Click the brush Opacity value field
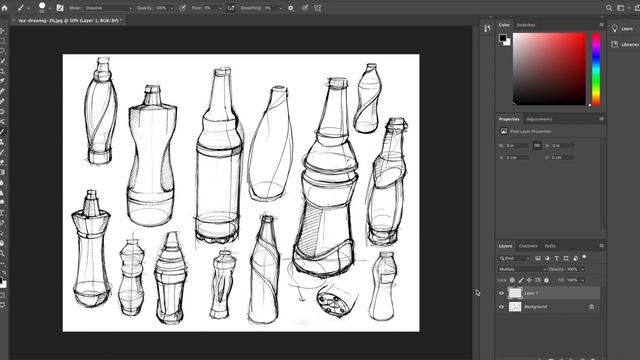Viewport: 640px width, 360px height. pyautogui.click(x=161, y=8)
